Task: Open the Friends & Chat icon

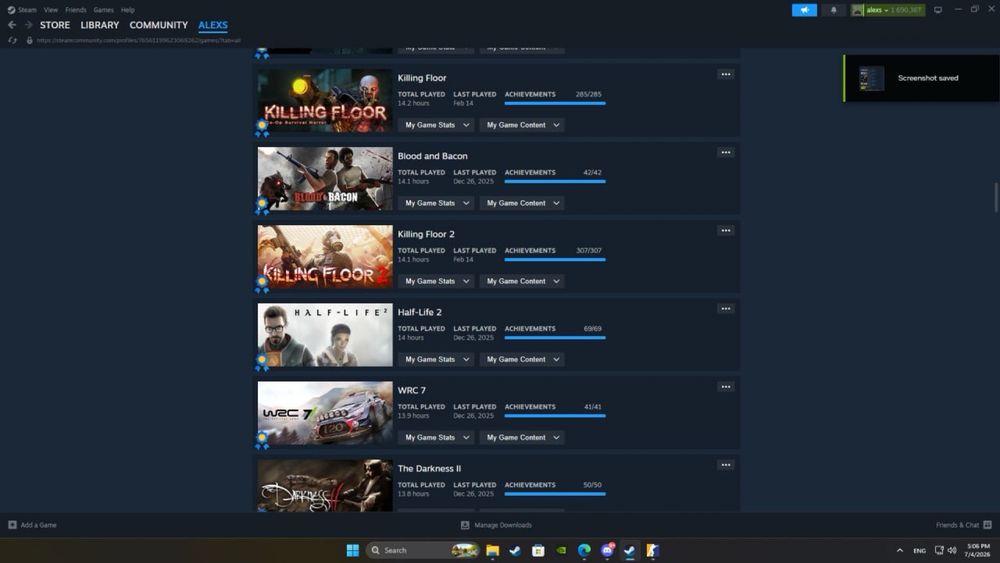Action: (987, 525)
